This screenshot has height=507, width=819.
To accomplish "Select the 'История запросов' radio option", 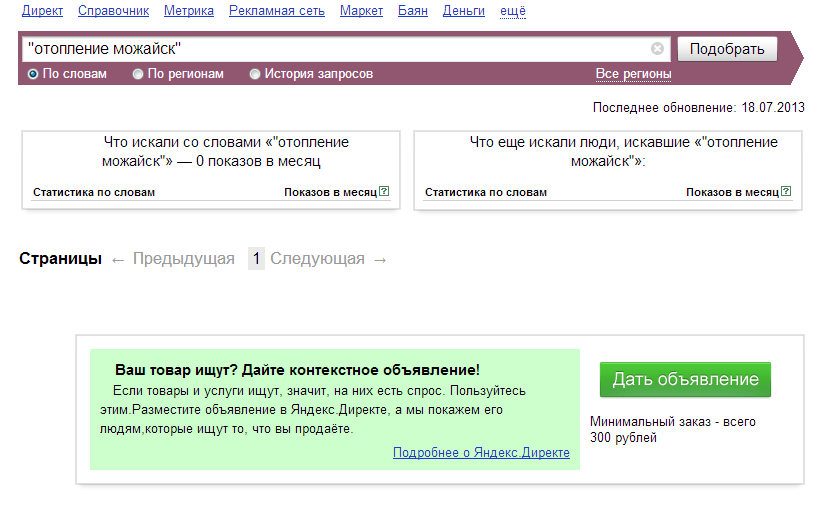I will click(255, 74).
